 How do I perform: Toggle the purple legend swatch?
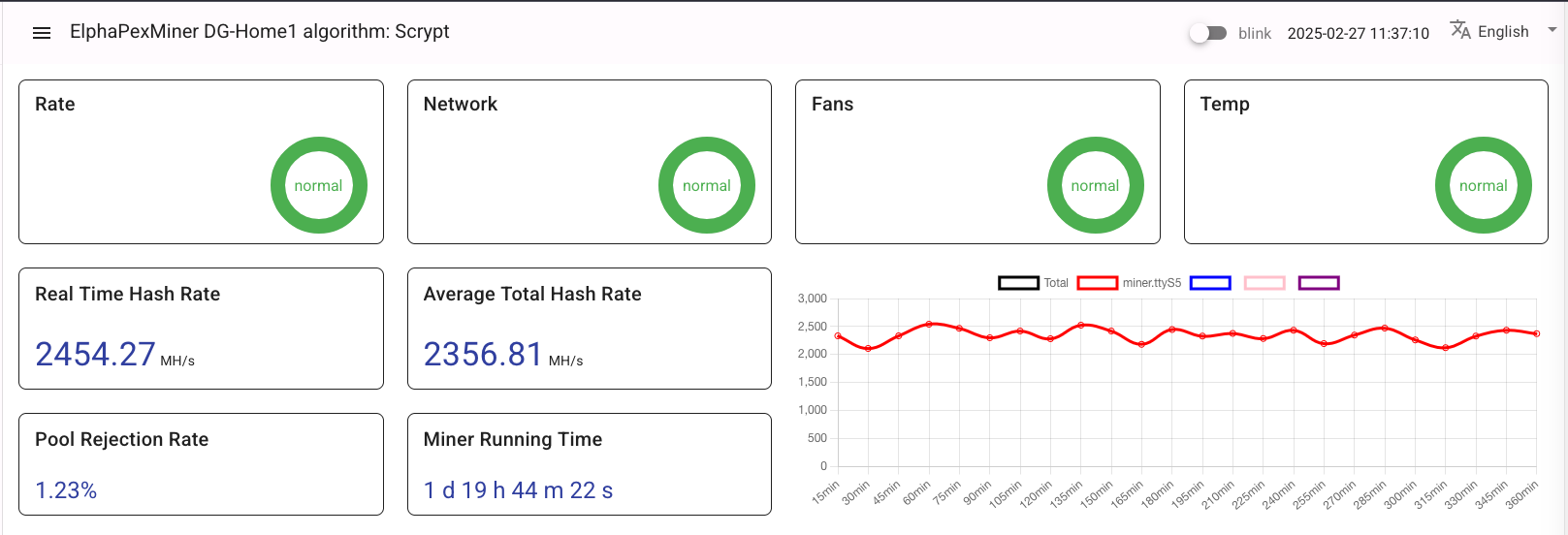pyautogui.click(x=1319, y=283)
